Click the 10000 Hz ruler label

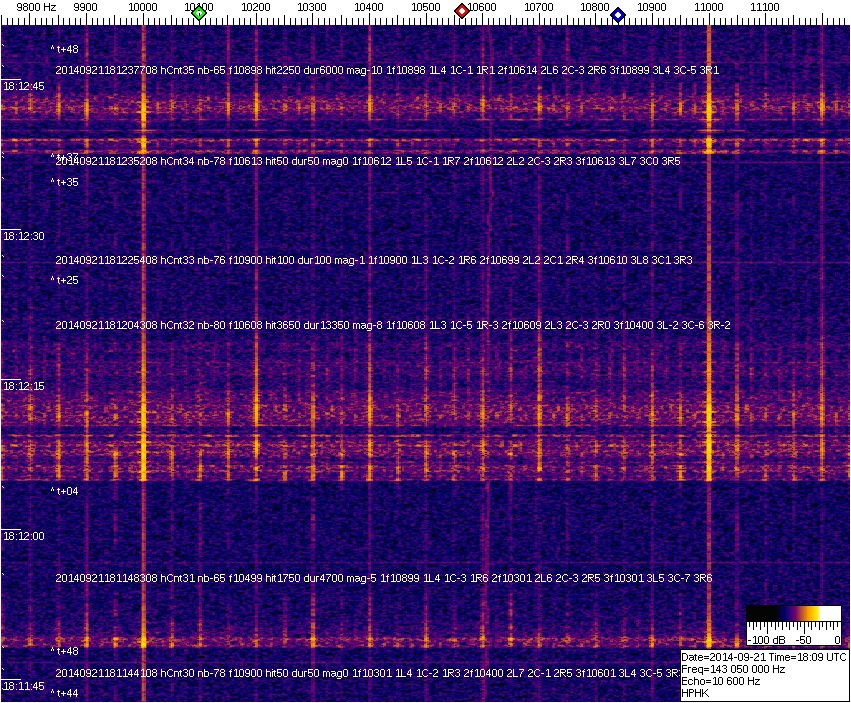[x=144, y=7]
